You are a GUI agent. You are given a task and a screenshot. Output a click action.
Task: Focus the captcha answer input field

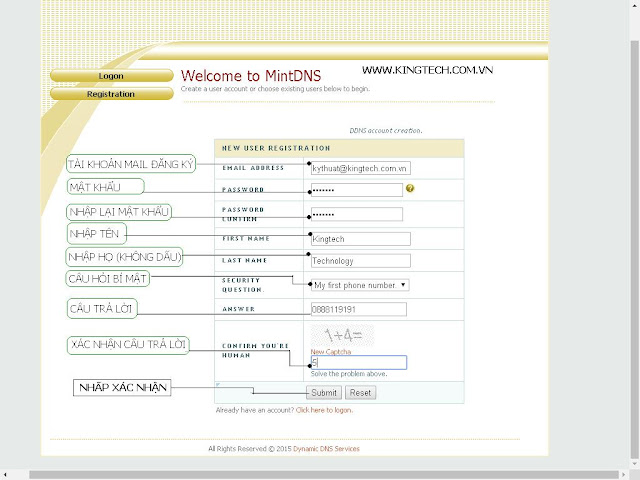(x=359, y=362)
